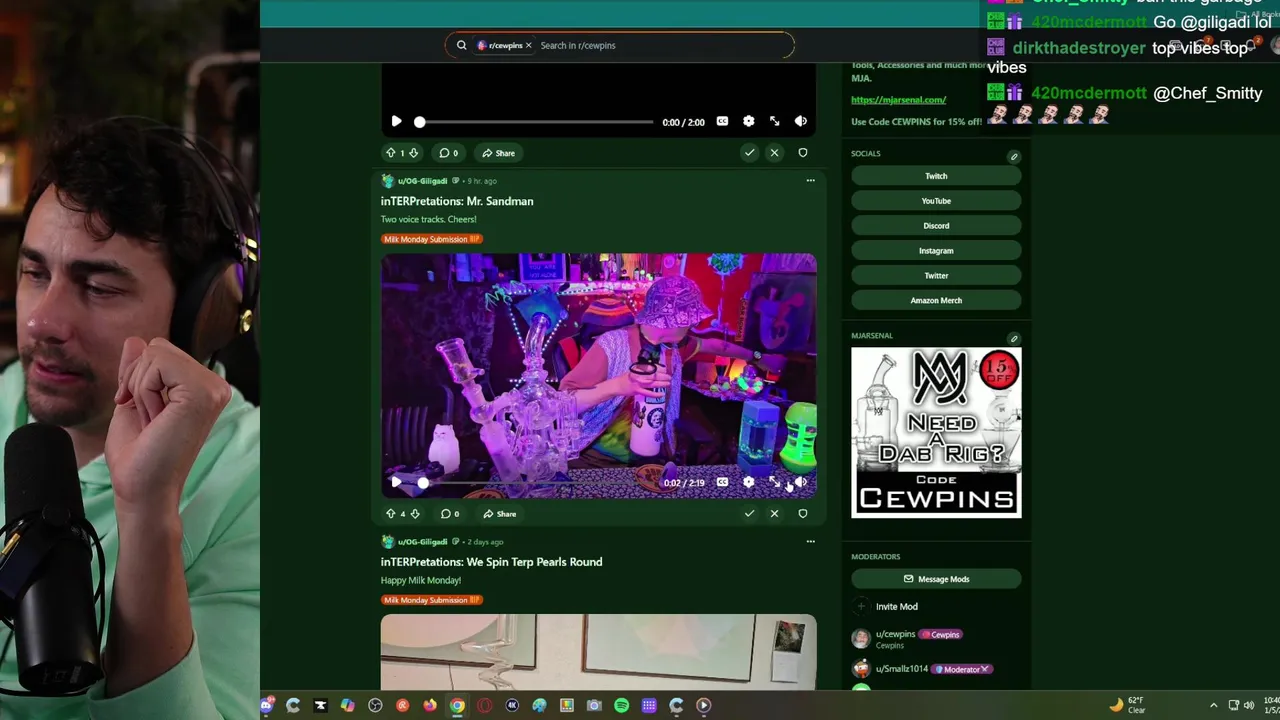This screenshot has height=720, width=1280.
Task: Fullscreen the top 2:00 video
Action: [774, 121]
